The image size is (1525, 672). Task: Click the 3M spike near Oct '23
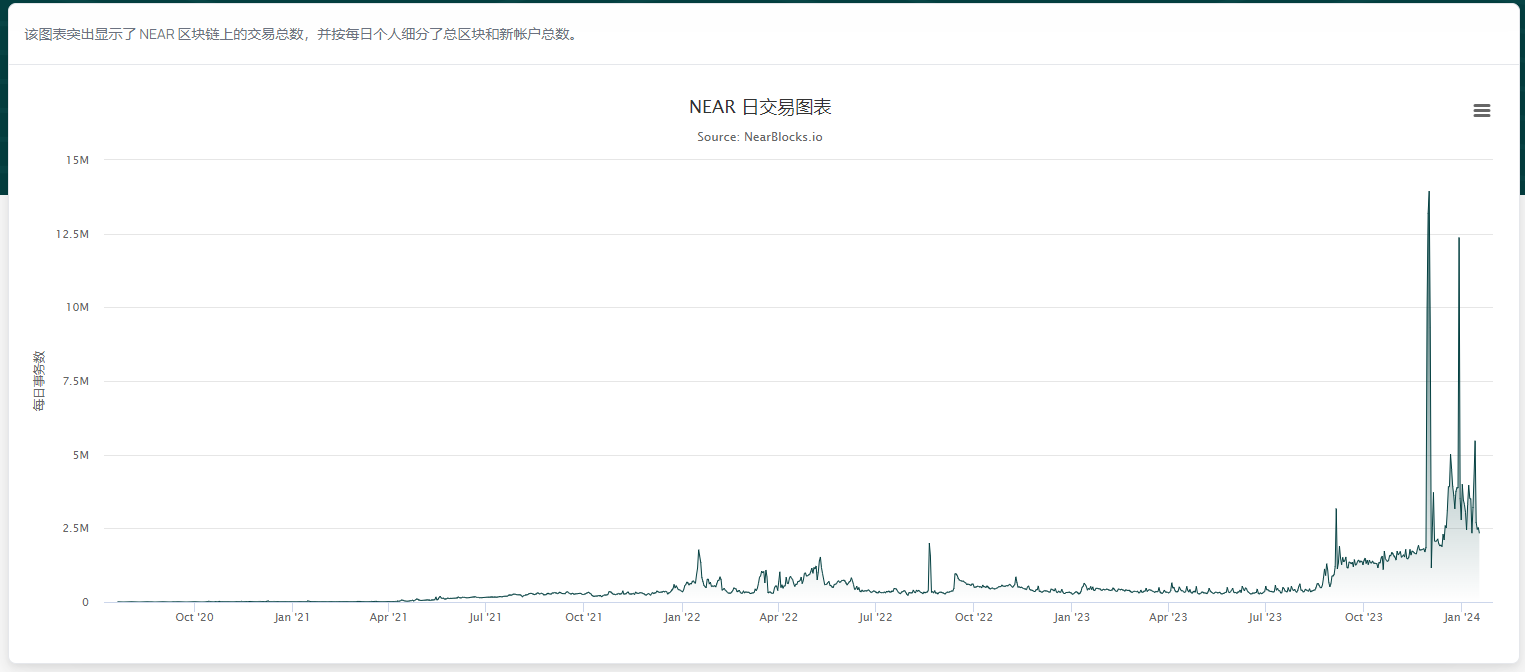coord(1334,510)
